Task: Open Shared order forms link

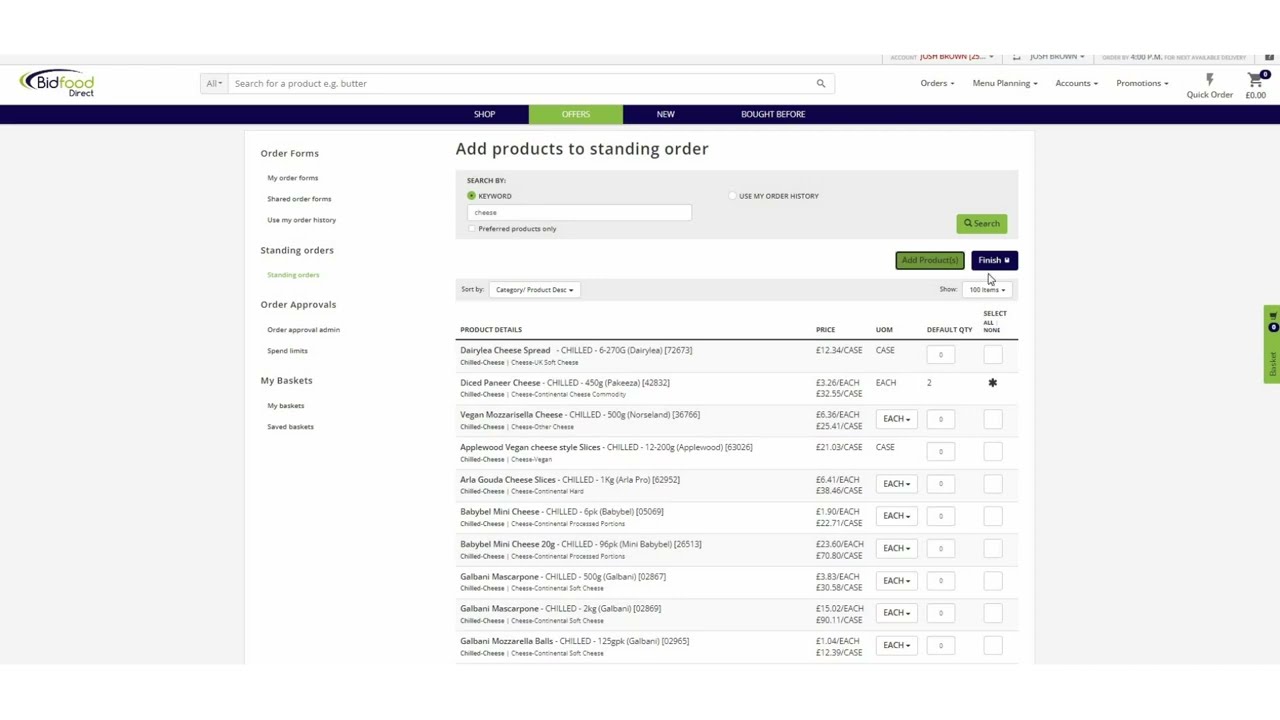Action: coord(299,199)
